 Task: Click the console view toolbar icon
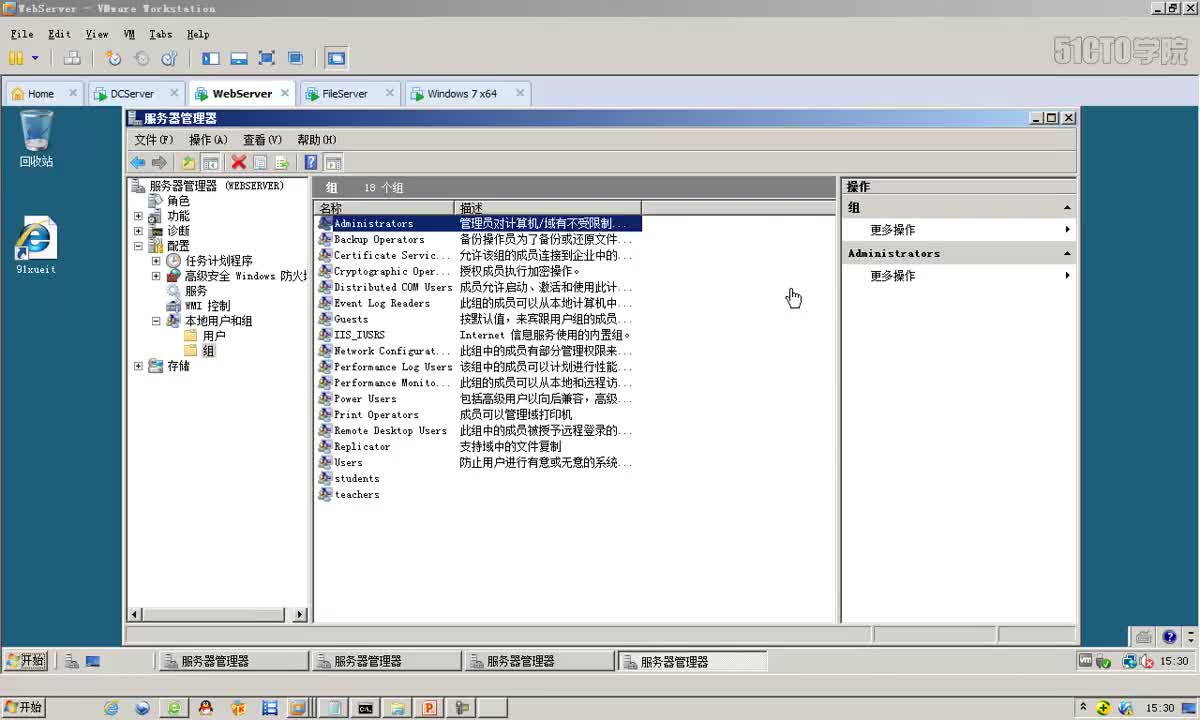(x=336, y=58)
